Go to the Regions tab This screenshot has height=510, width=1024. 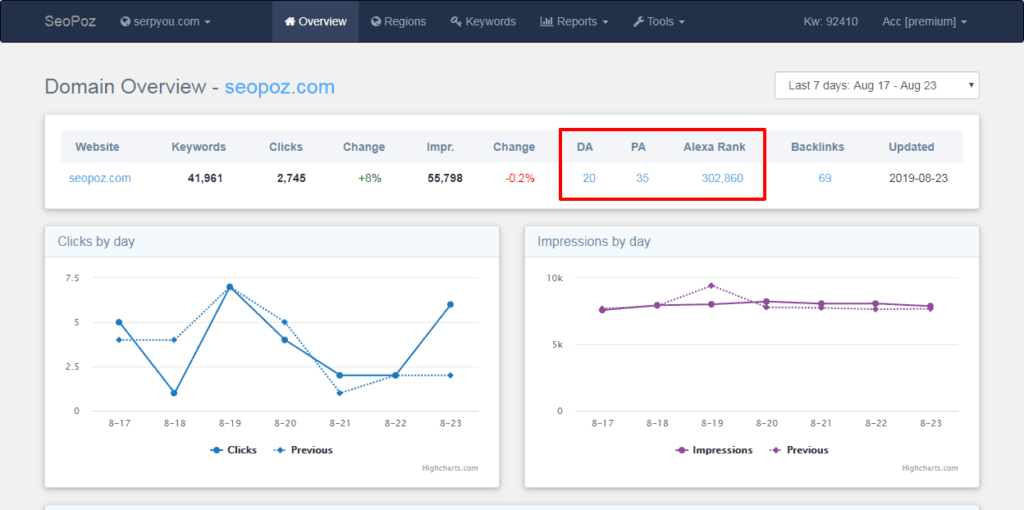[x=398, y=22]
